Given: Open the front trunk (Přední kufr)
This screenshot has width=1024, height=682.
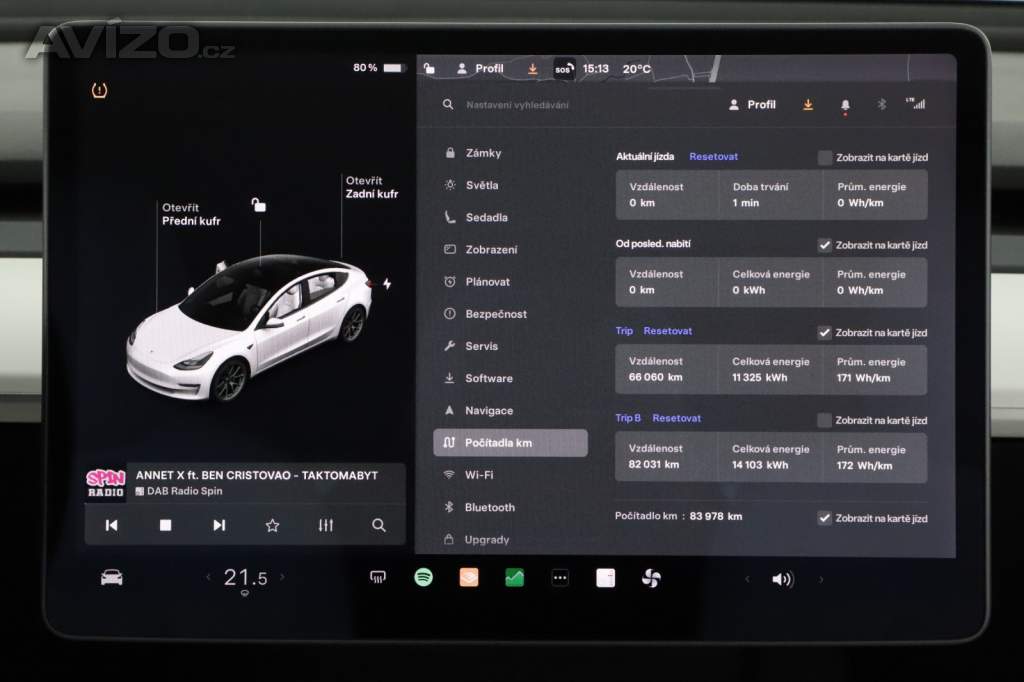Looking at the screenshot, I should click(x=191, y=215).
